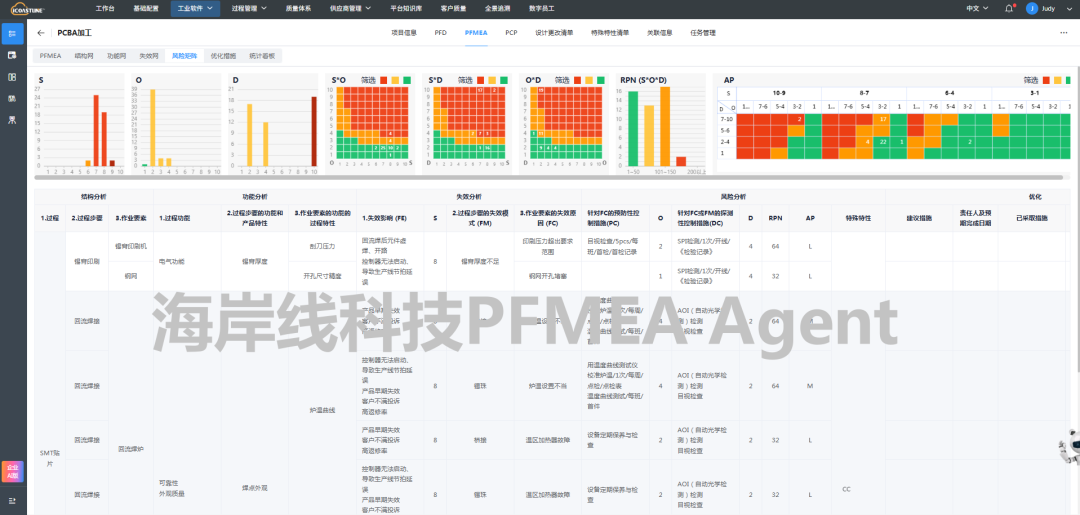This screenshot has height=515, width=1080.
Task: Switch to PCP tab
Action: [x=511, y=32]
